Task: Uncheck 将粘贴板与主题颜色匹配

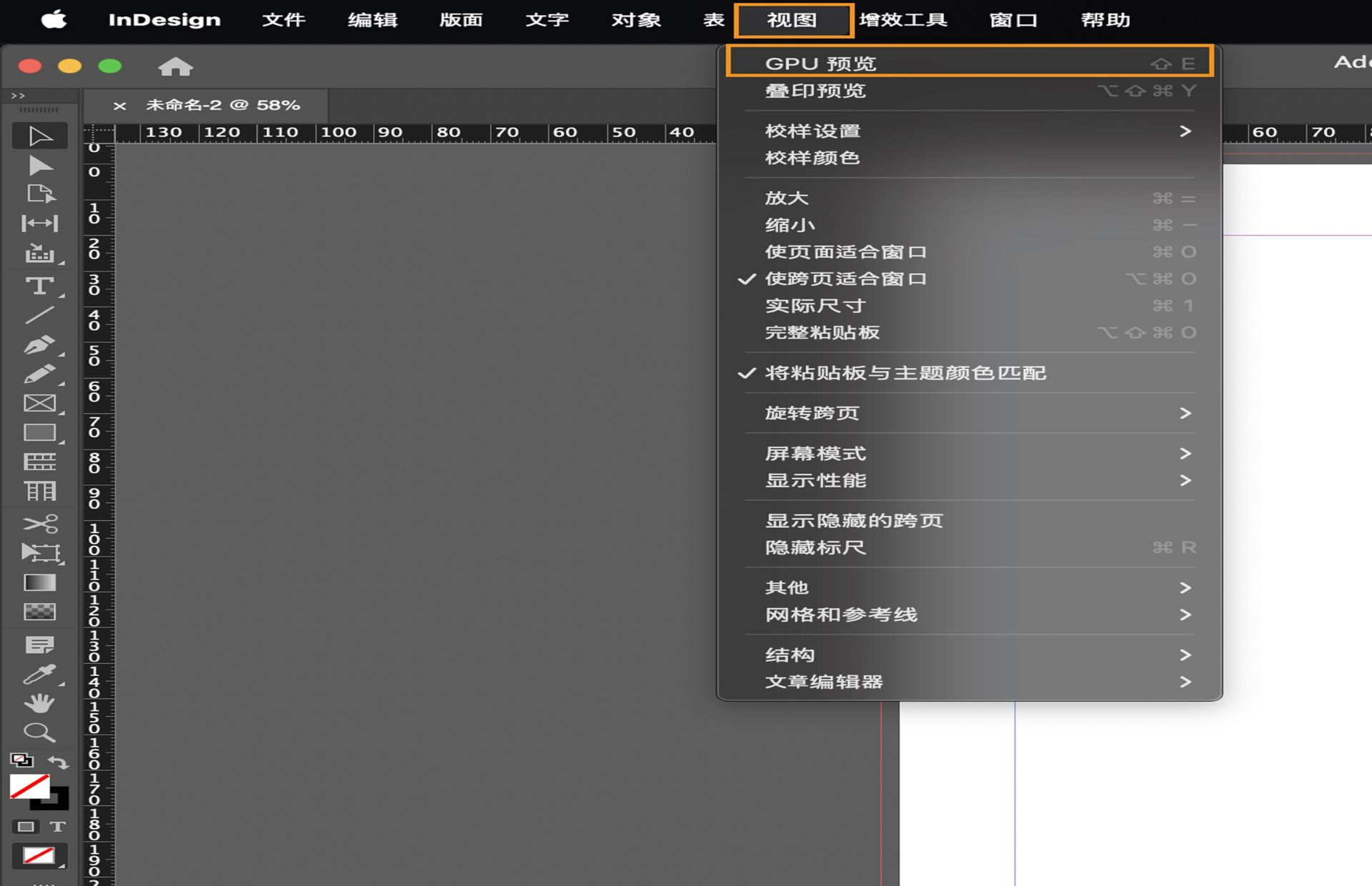Action: [x=905, y=372]
